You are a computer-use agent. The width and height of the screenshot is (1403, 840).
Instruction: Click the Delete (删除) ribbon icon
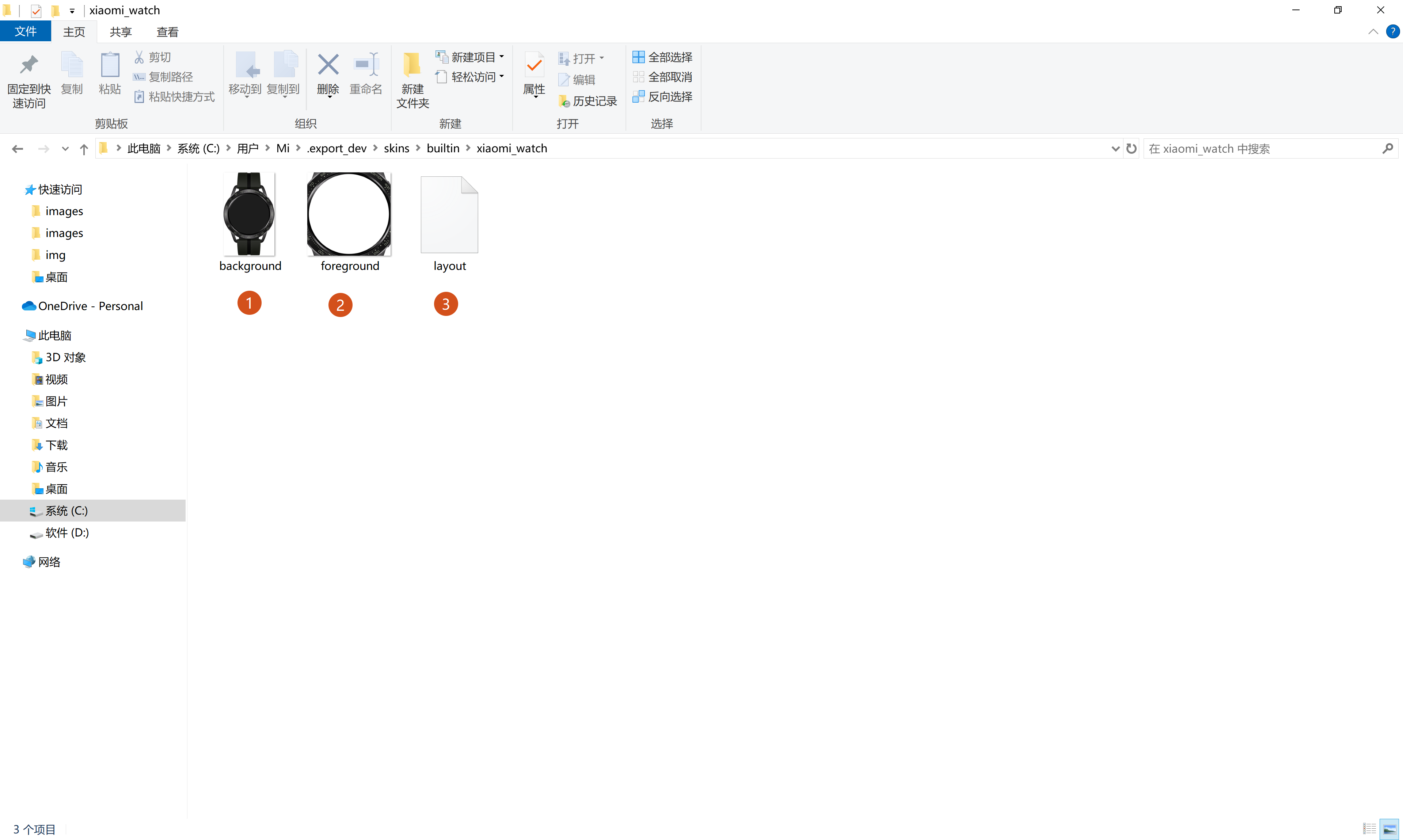coord(328,65)
